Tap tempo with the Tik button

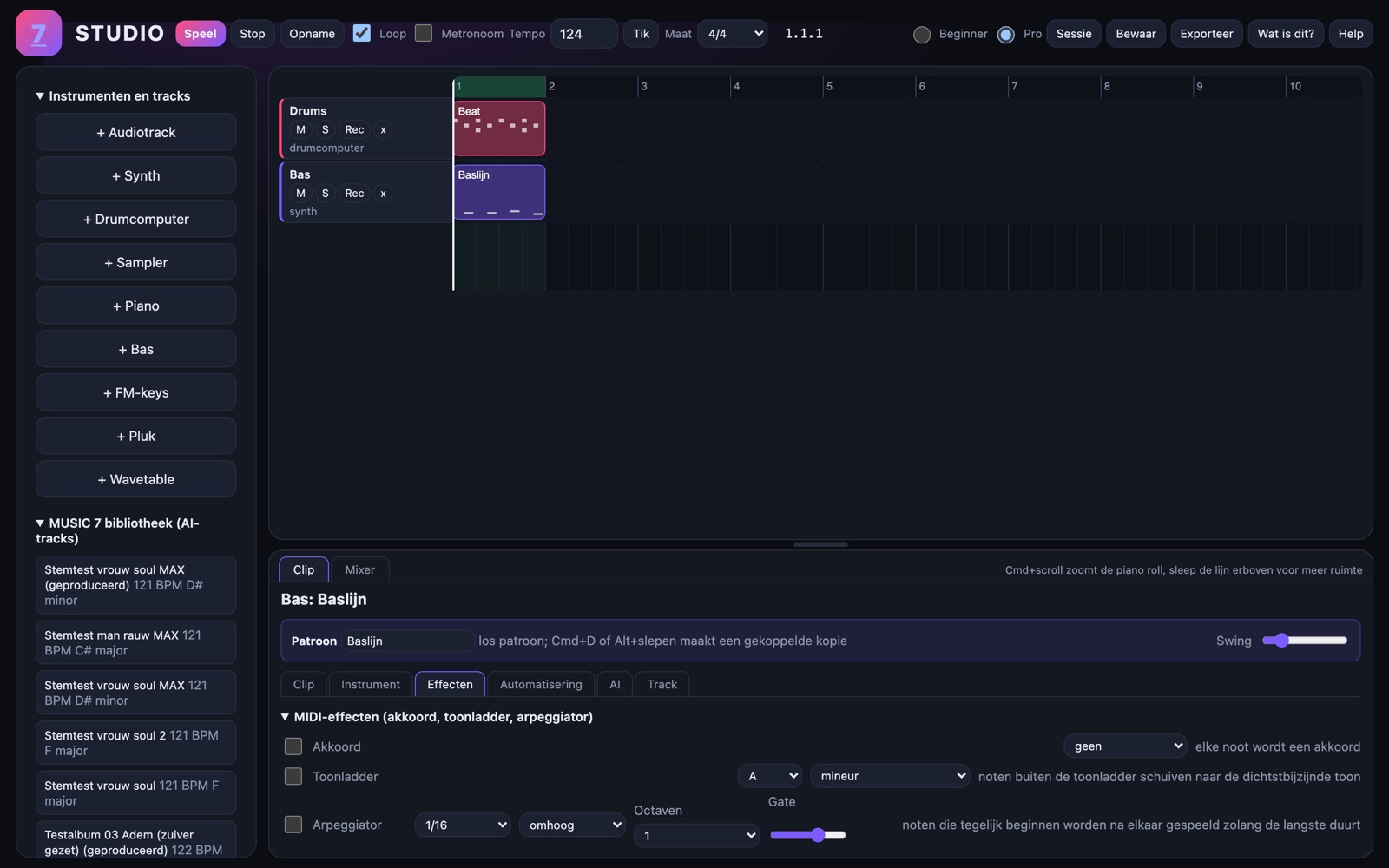click(641, 33)
